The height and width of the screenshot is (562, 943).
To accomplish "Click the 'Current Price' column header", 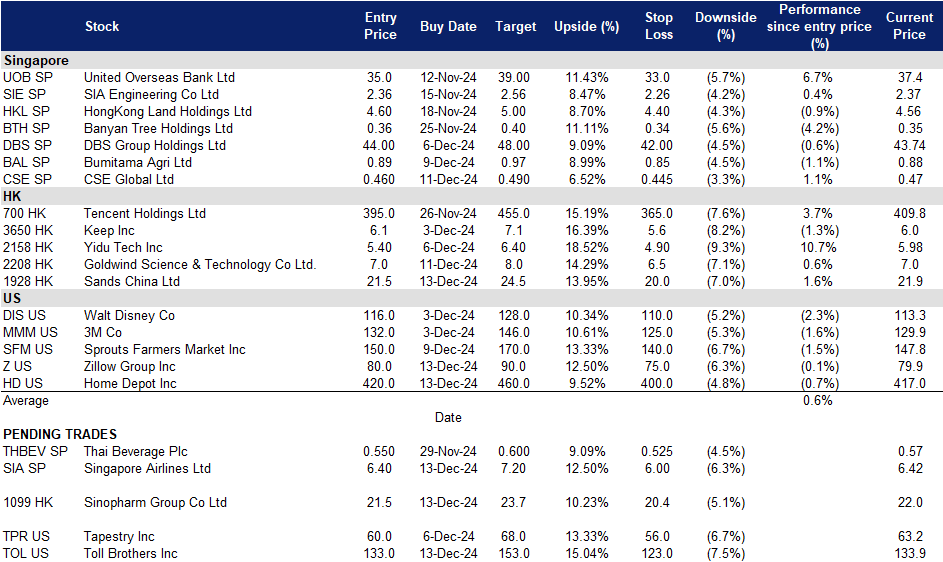I will click(909, 26).
